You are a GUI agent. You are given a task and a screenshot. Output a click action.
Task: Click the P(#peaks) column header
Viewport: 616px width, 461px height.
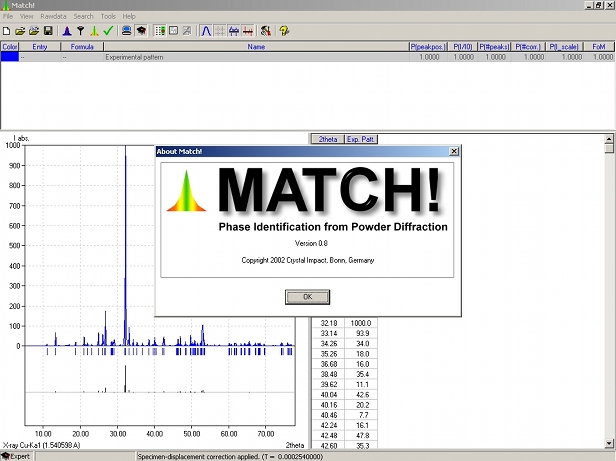coord(494,47)
